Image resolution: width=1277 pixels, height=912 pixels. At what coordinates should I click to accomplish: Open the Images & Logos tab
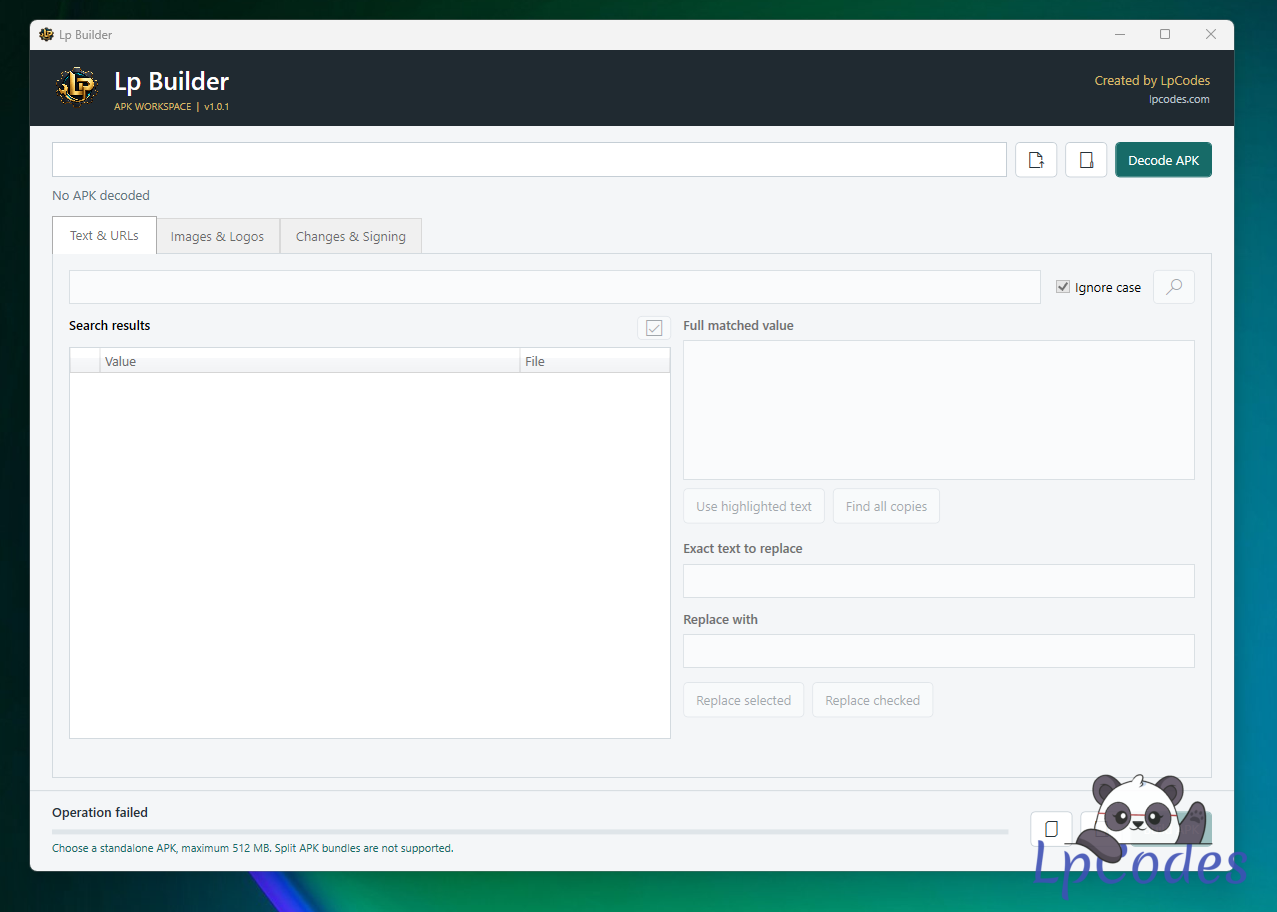(217, 237)
